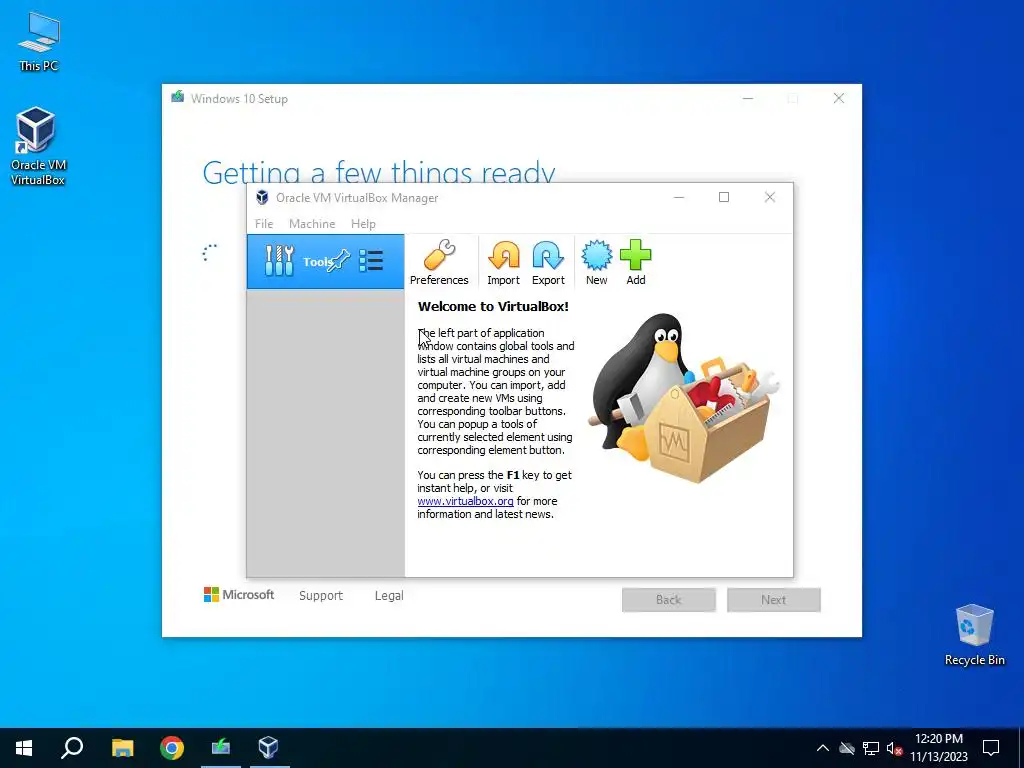This screenshot has width=1024, height=768.
Task: Open the File menu in VirtualBox
Action: tap(264, 223)
